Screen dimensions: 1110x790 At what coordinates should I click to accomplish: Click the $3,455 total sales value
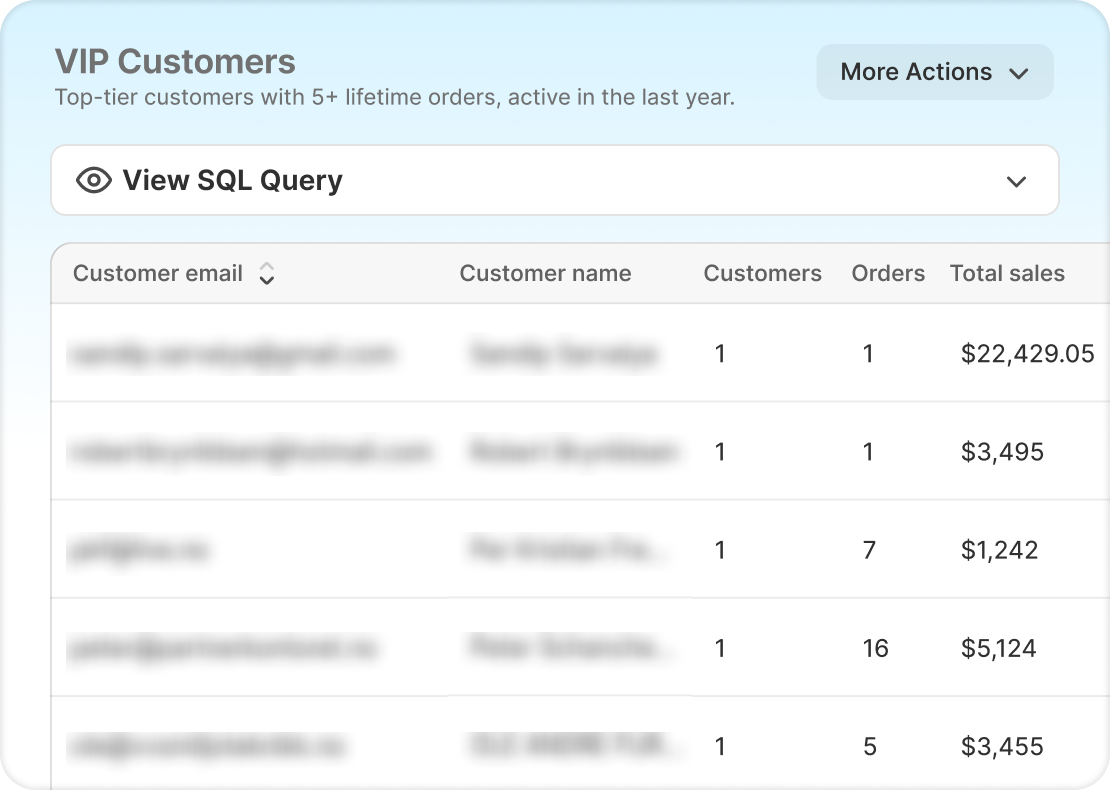click(x=1002, y=747)
